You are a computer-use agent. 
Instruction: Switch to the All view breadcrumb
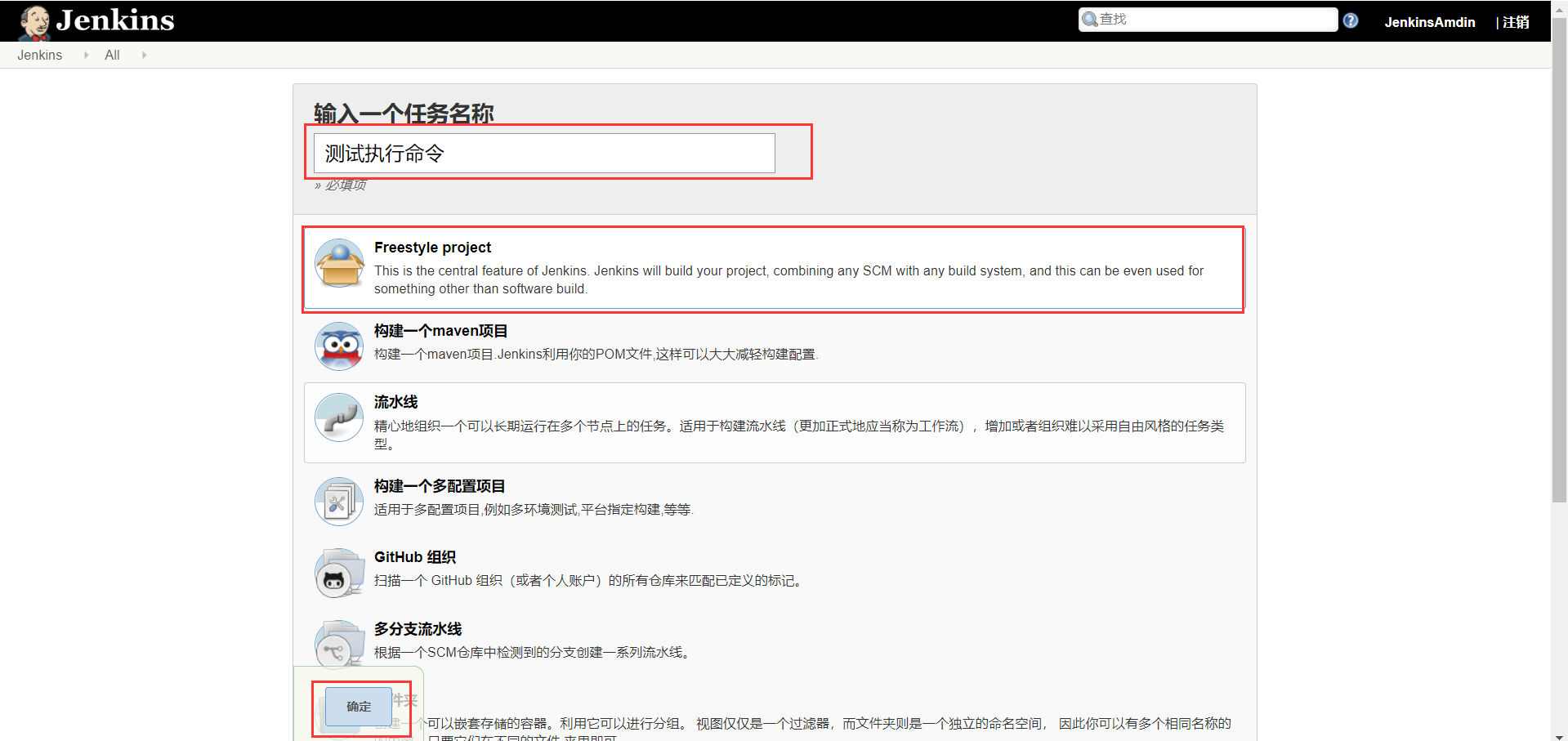[x=111, y=55]
